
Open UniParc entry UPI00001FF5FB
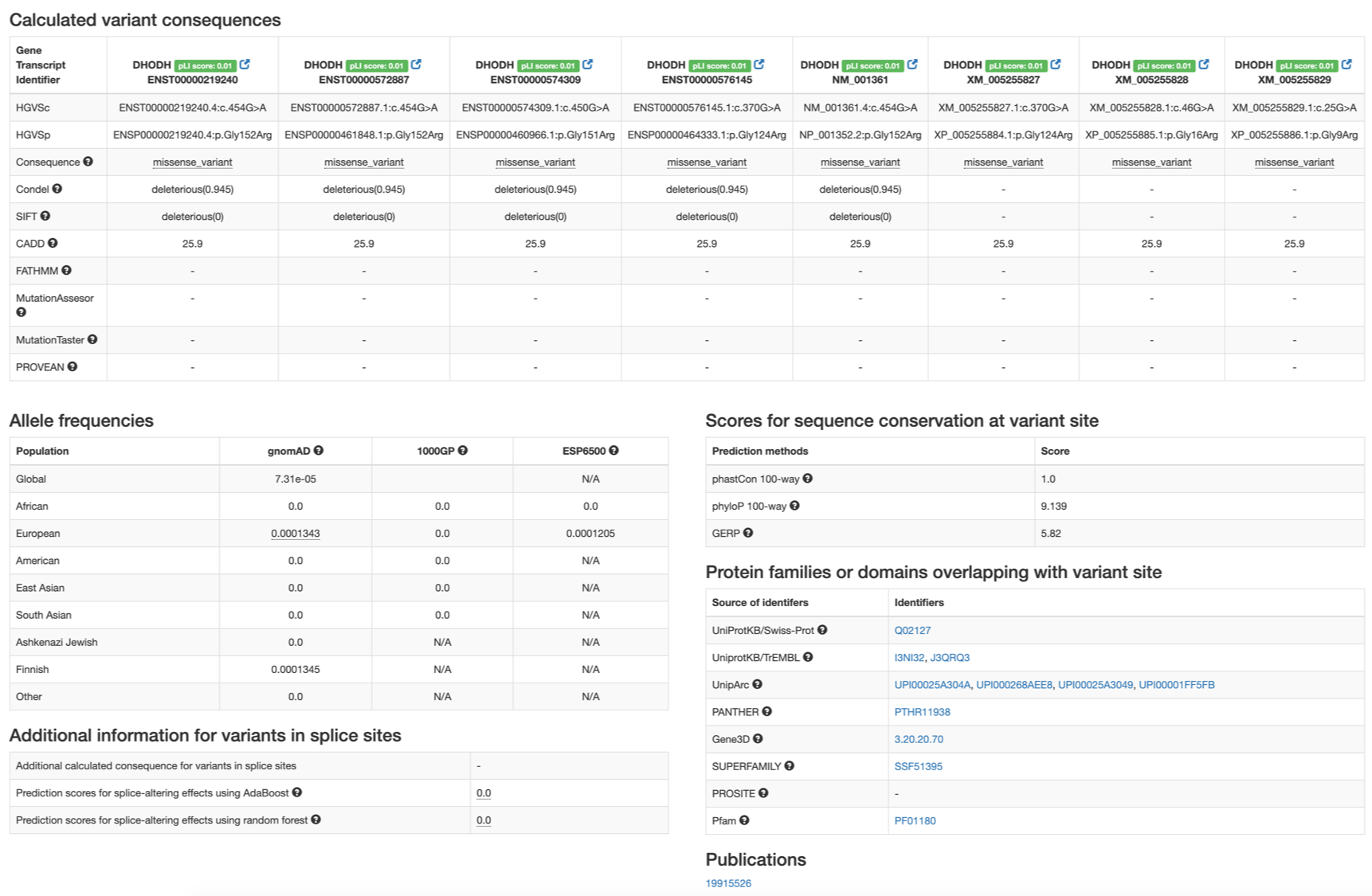click(1177, 685)
